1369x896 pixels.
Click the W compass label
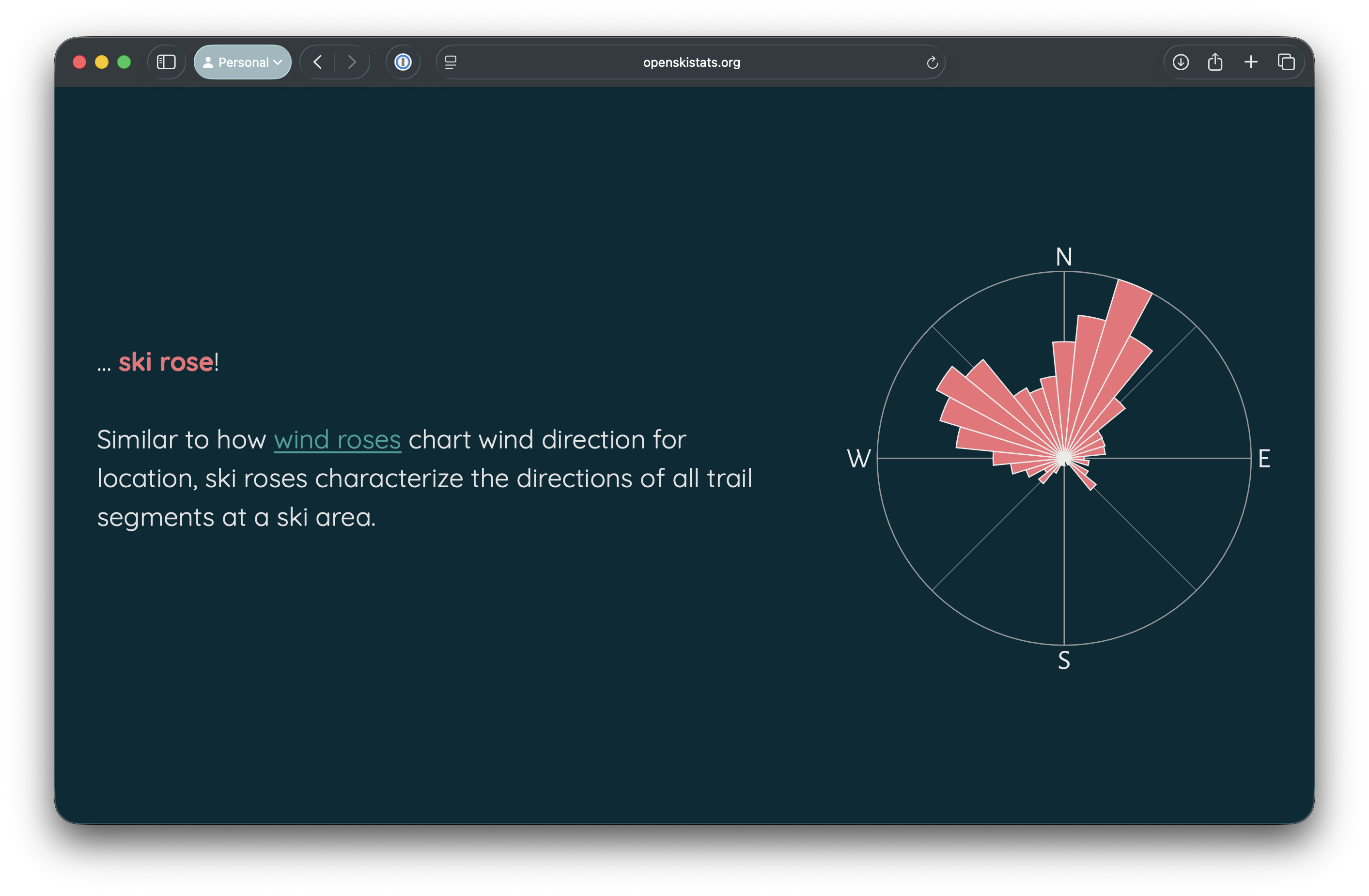pos(859,459)
